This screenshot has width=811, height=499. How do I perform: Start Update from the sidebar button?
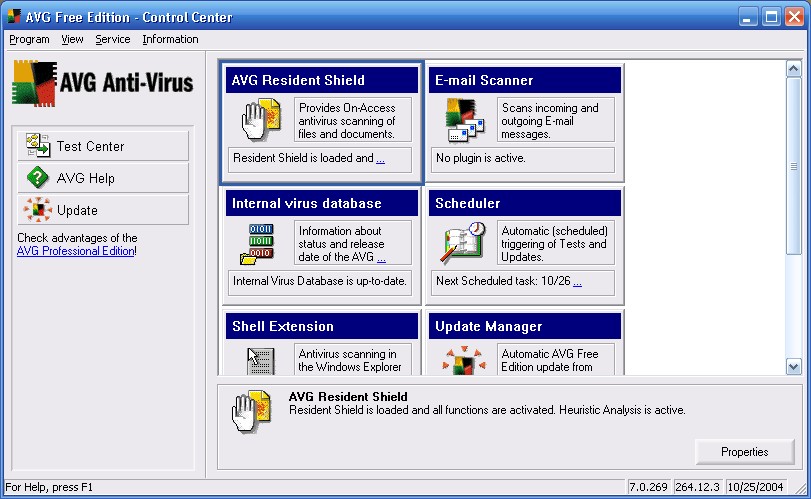pos(103,210)
